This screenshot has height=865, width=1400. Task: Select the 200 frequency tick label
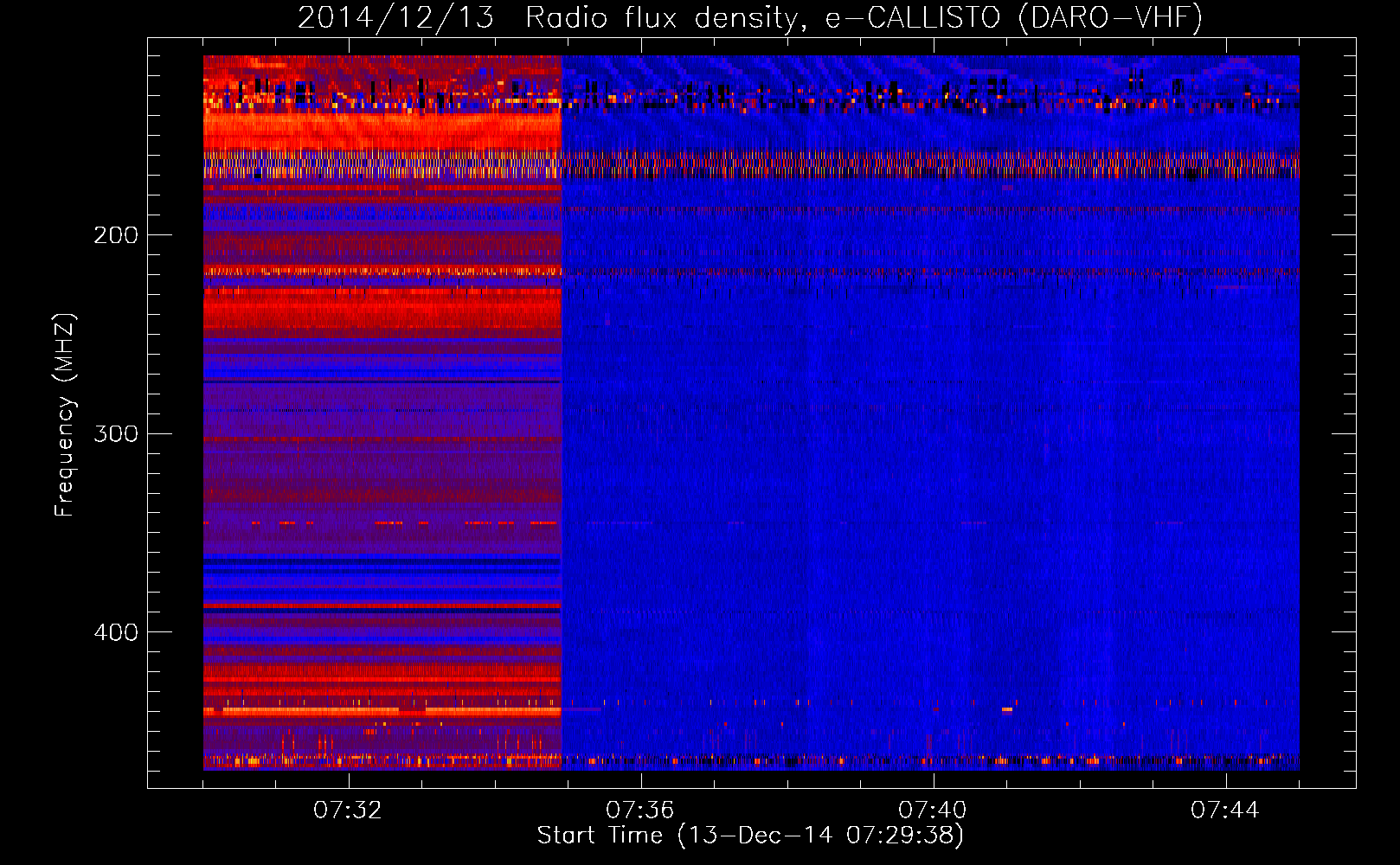(x=116, y=235)
